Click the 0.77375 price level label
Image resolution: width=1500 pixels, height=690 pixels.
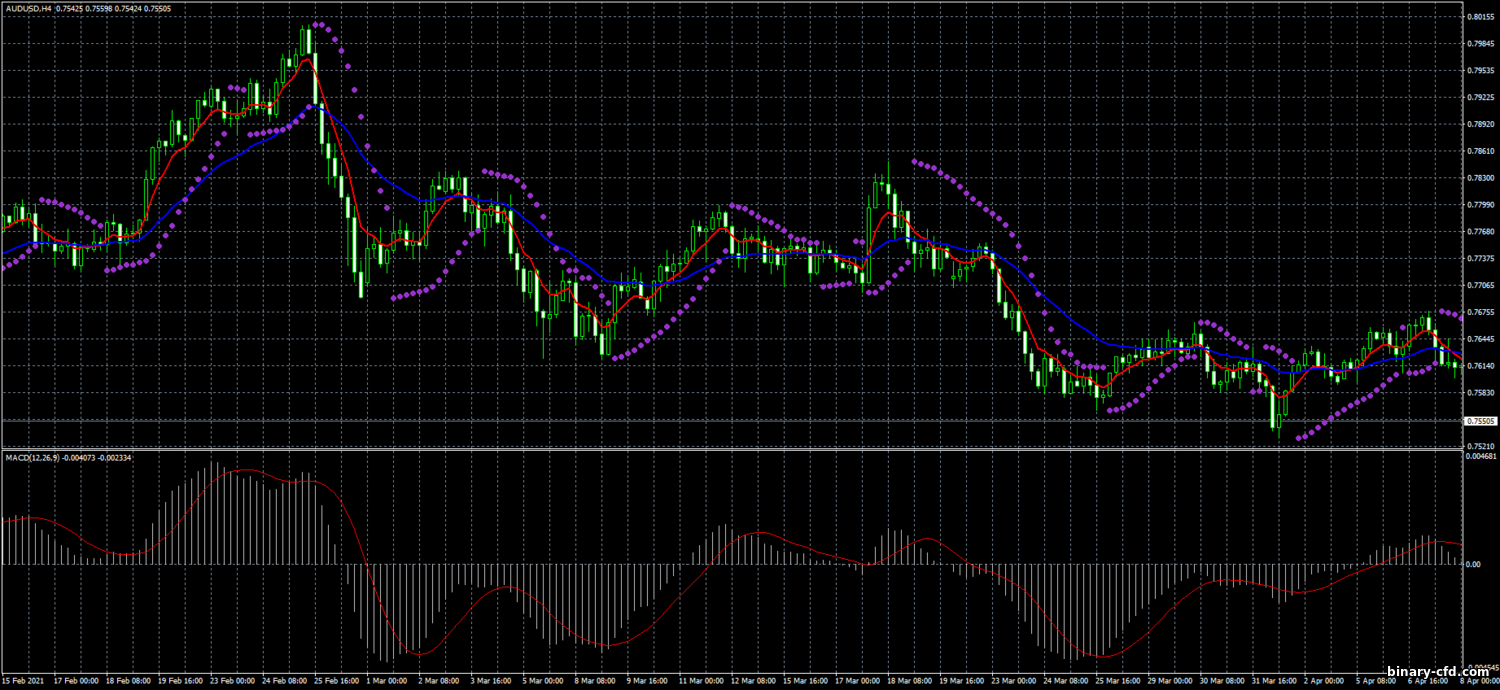click(1481, 258)
